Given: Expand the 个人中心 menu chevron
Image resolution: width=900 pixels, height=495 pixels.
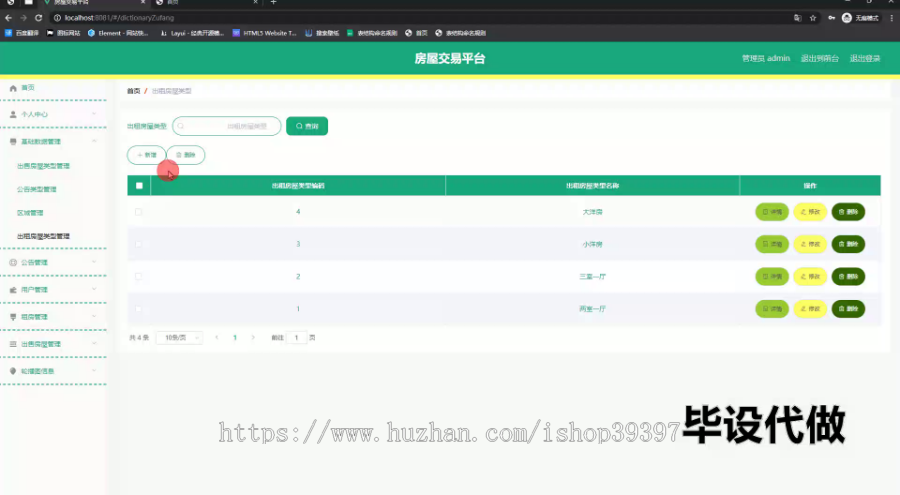Looking at the screenshot, I should tap(94, 114).
